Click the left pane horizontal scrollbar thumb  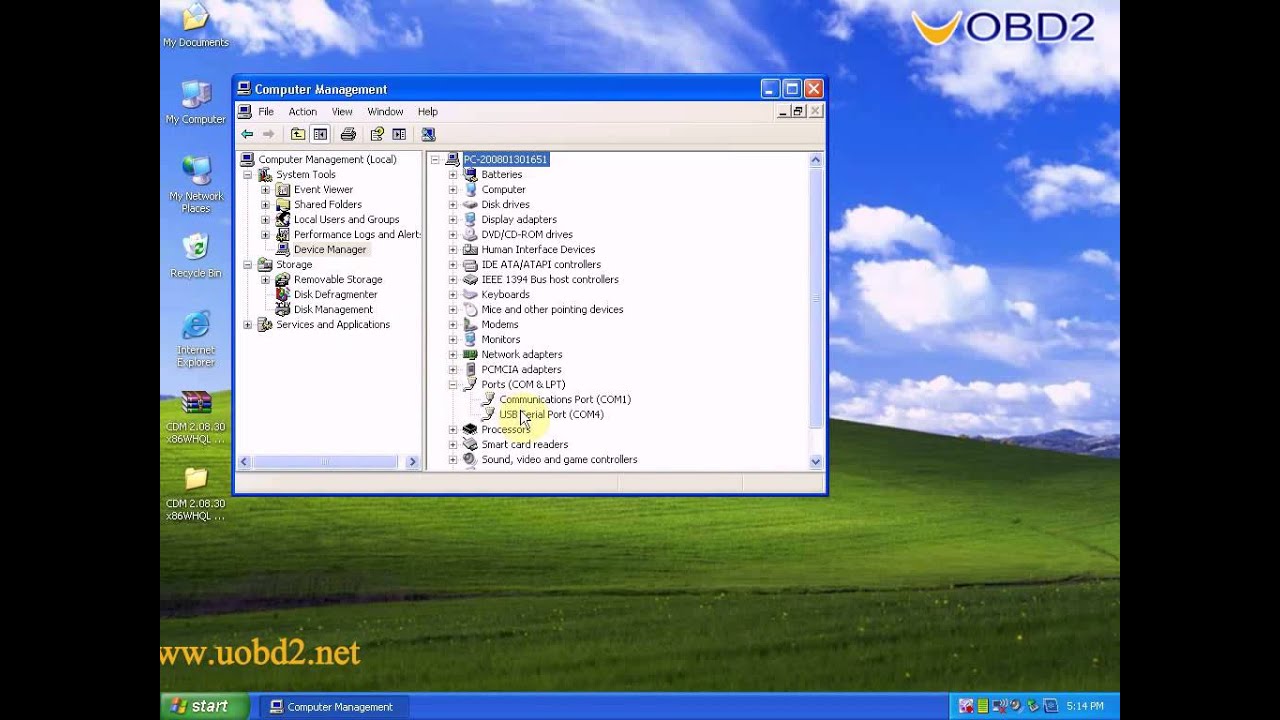(x=325, y=461)
